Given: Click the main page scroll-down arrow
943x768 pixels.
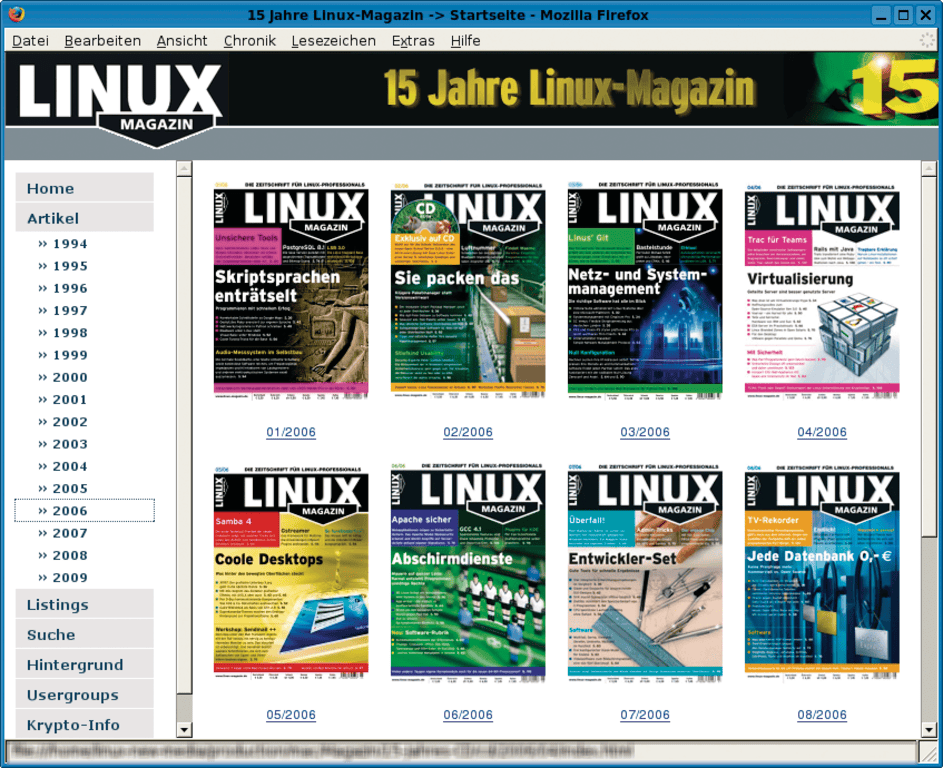Looking at the screenshot, I should [x=929, y=730].
